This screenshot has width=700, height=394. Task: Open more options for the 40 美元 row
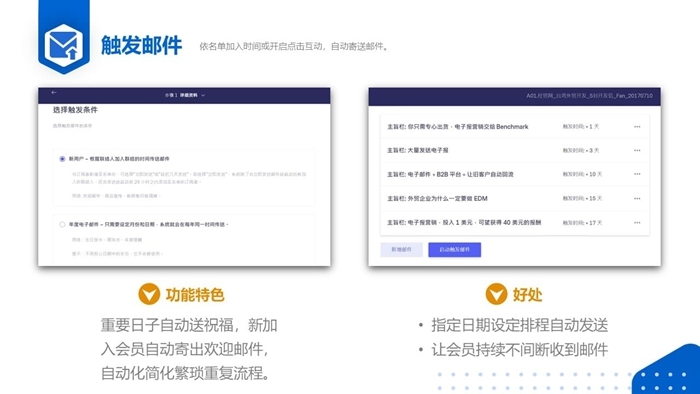tap(637, 222)
